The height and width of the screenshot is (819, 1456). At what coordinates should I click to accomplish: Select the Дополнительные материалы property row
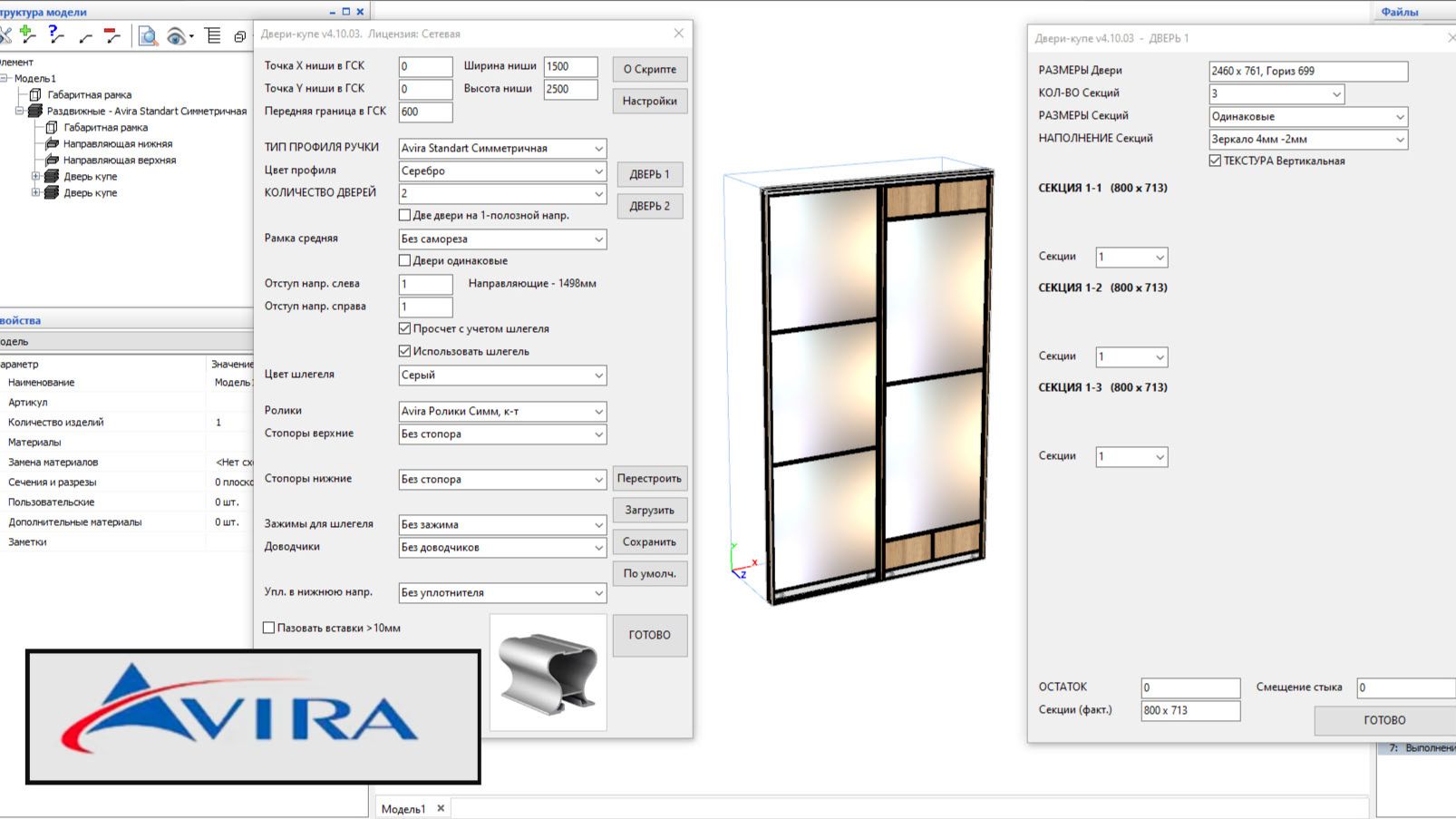pos(127,522)
